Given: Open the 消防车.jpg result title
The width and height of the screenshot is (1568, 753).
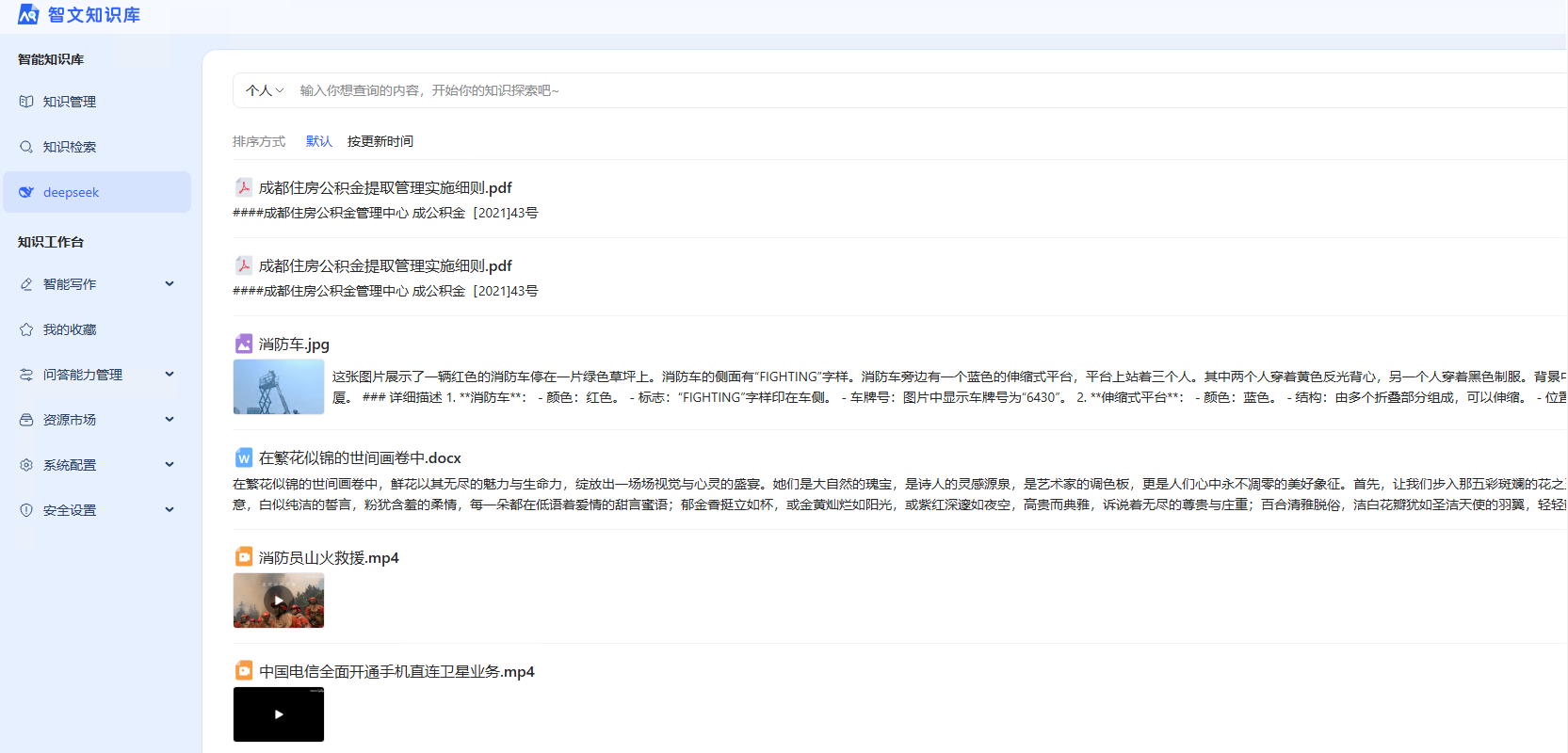Looking at the screenshot, I should (294, 344).
